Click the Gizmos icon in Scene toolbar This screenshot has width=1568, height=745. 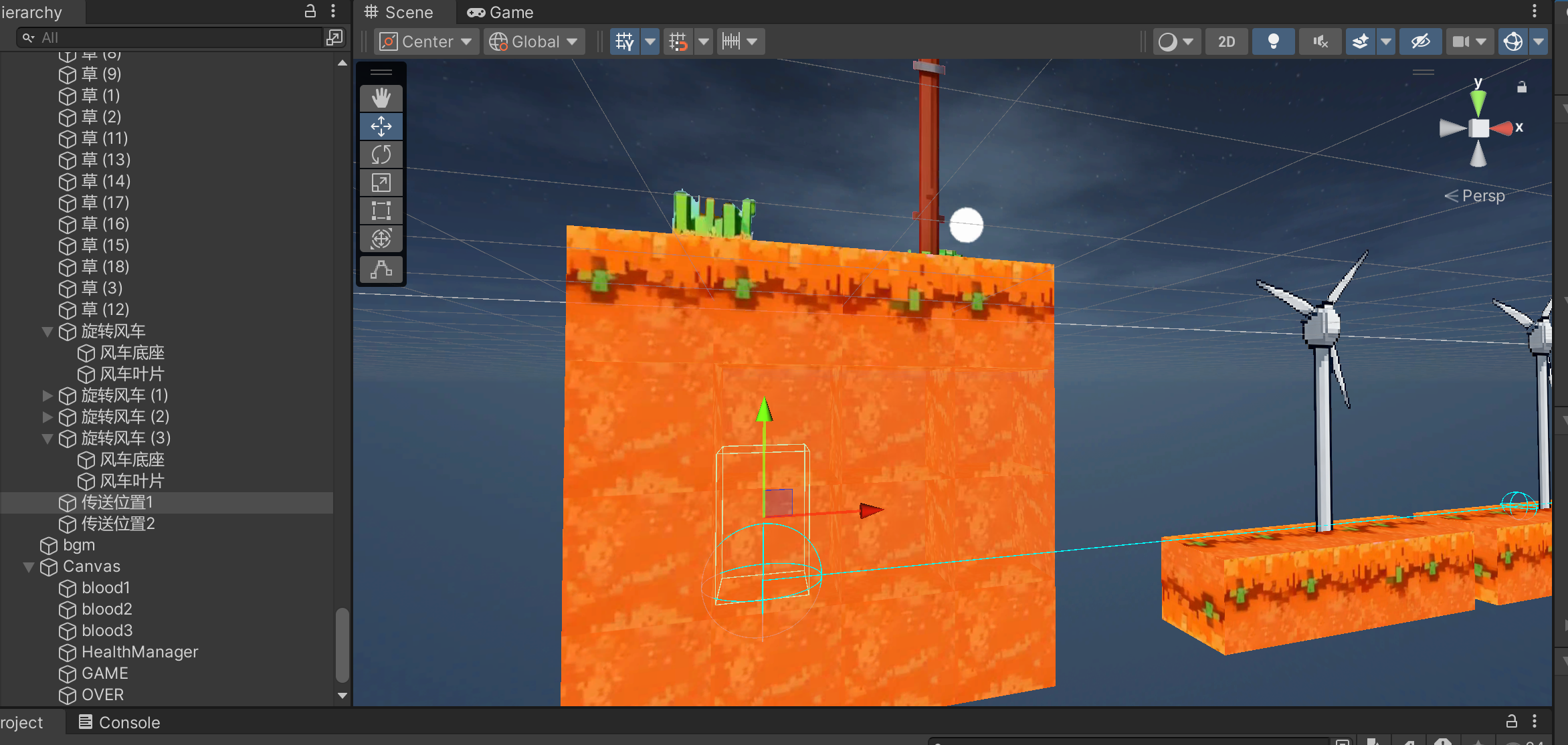pos(1513,41)
